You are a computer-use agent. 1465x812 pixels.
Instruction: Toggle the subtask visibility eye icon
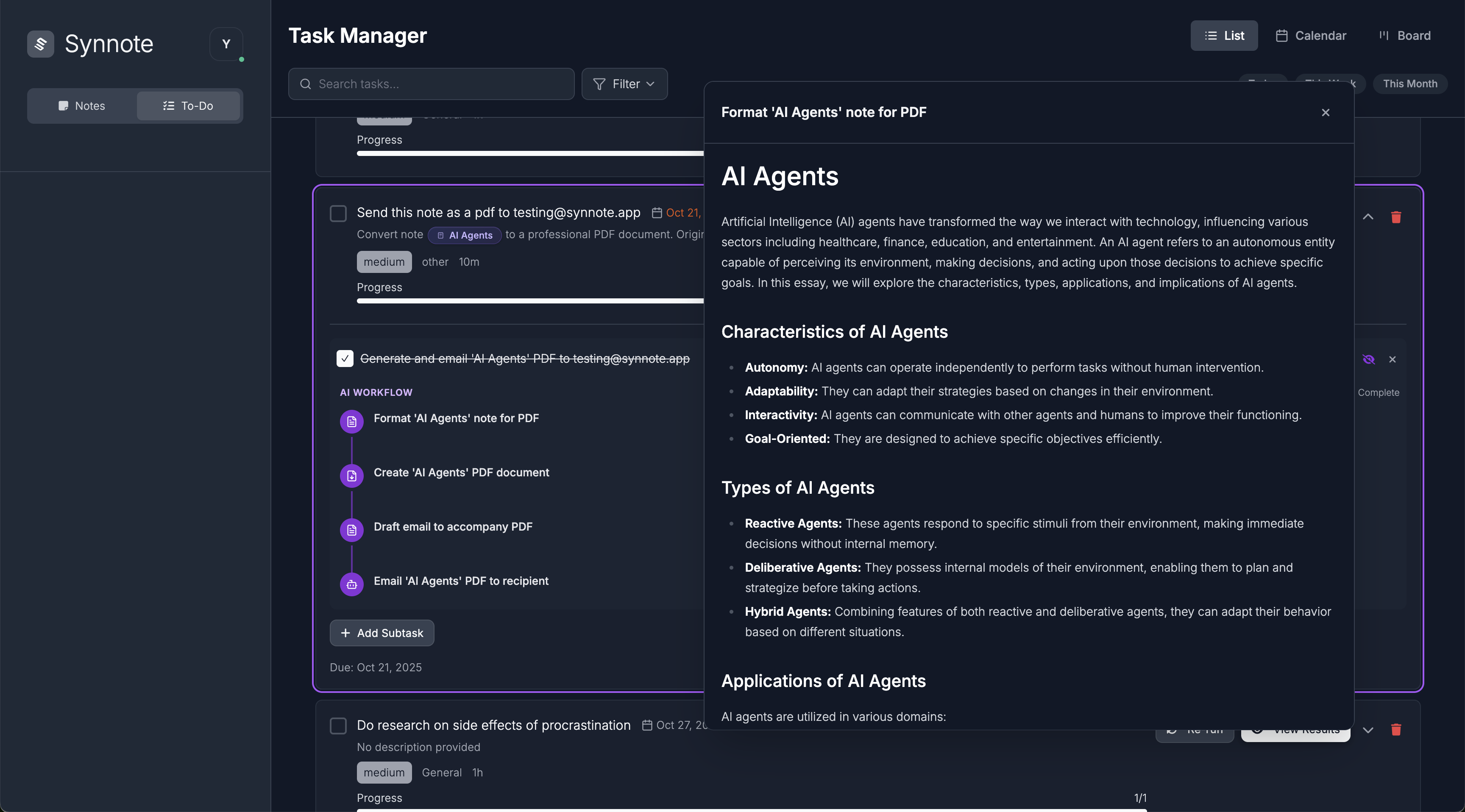pyautogui.click(x=1368, y=359)
